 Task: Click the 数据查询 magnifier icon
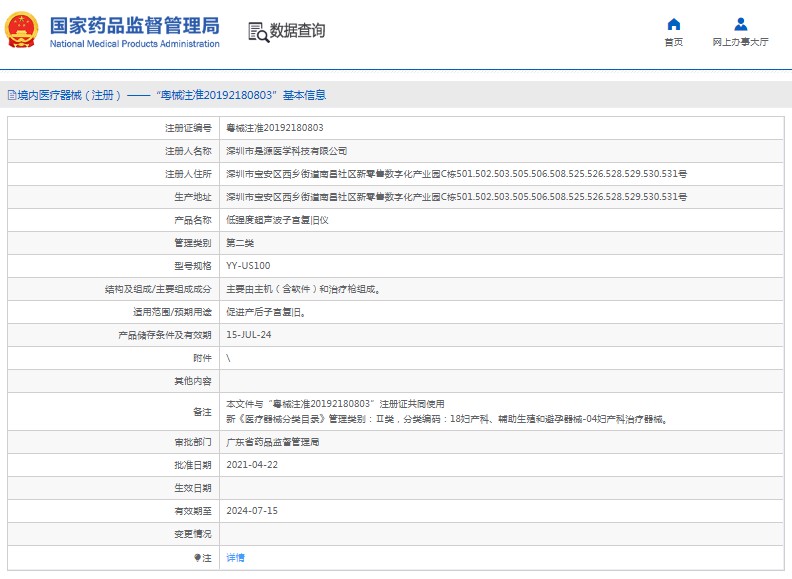pos(258,32)
